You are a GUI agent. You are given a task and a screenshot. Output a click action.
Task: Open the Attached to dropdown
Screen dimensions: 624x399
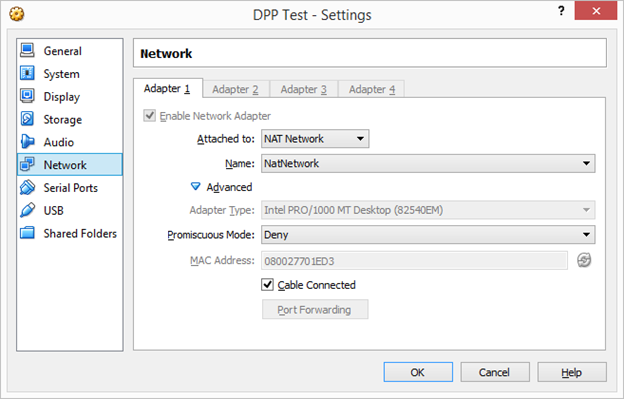coord(315,139)
